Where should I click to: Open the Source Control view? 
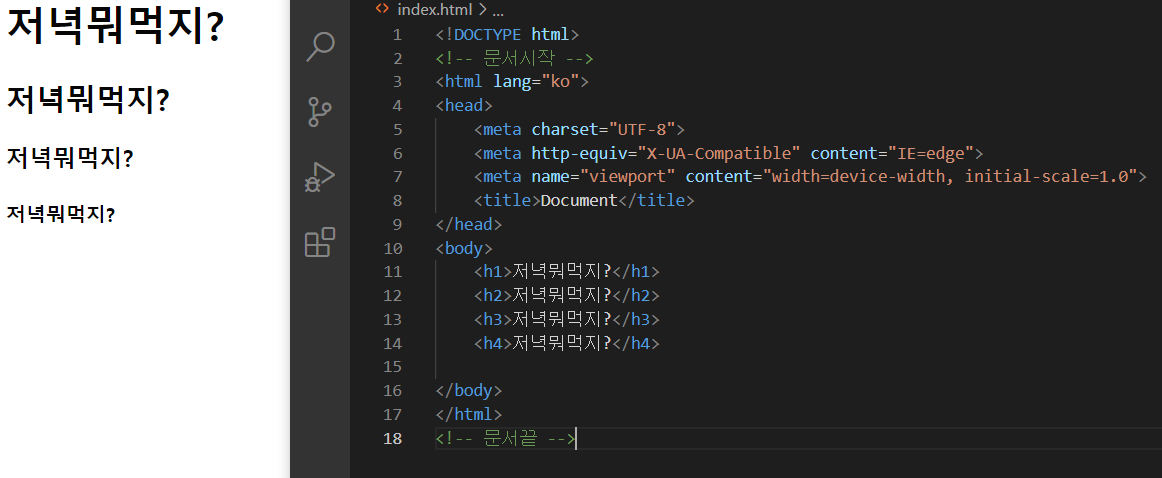320,112
